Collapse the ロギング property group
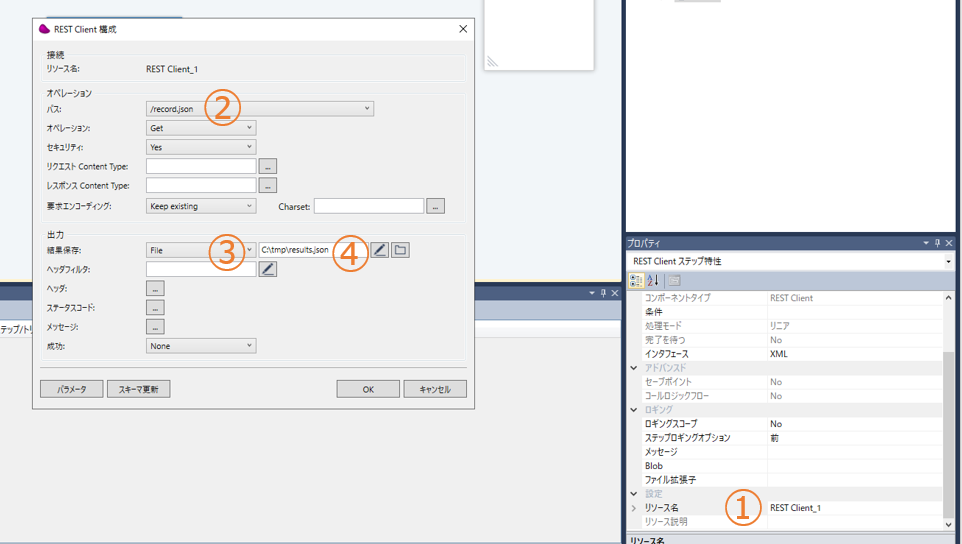The width and height of the screenshot is (962, 544). coord(634,410)
